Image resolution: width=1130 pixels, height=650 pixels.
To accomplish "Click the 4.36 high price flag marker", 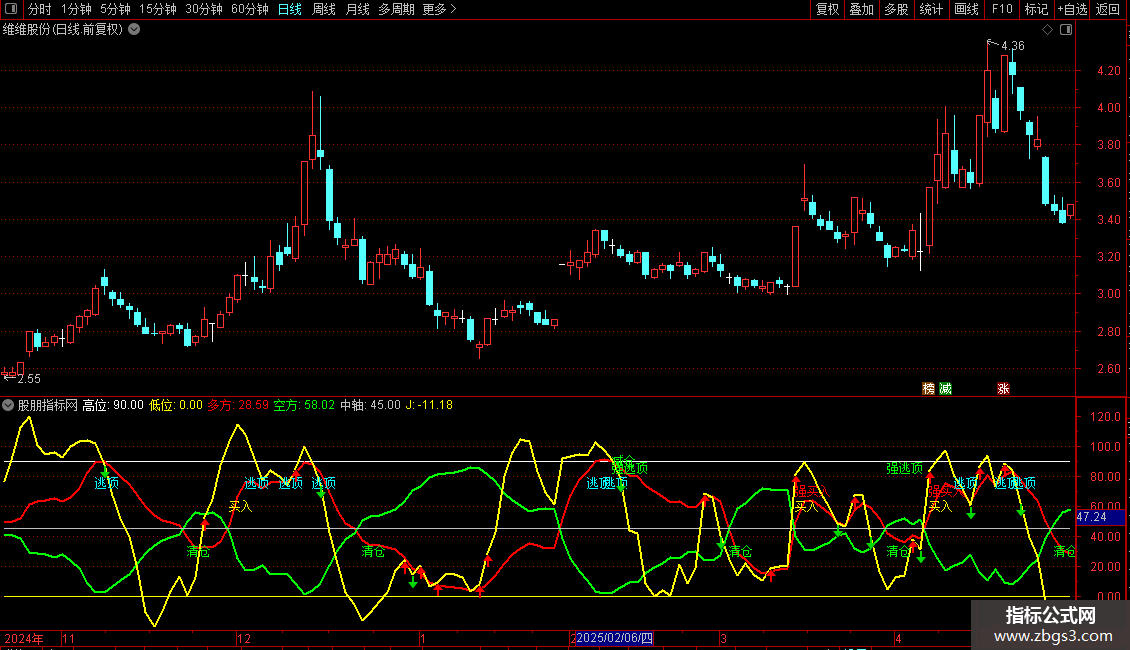I will 1006,45.
